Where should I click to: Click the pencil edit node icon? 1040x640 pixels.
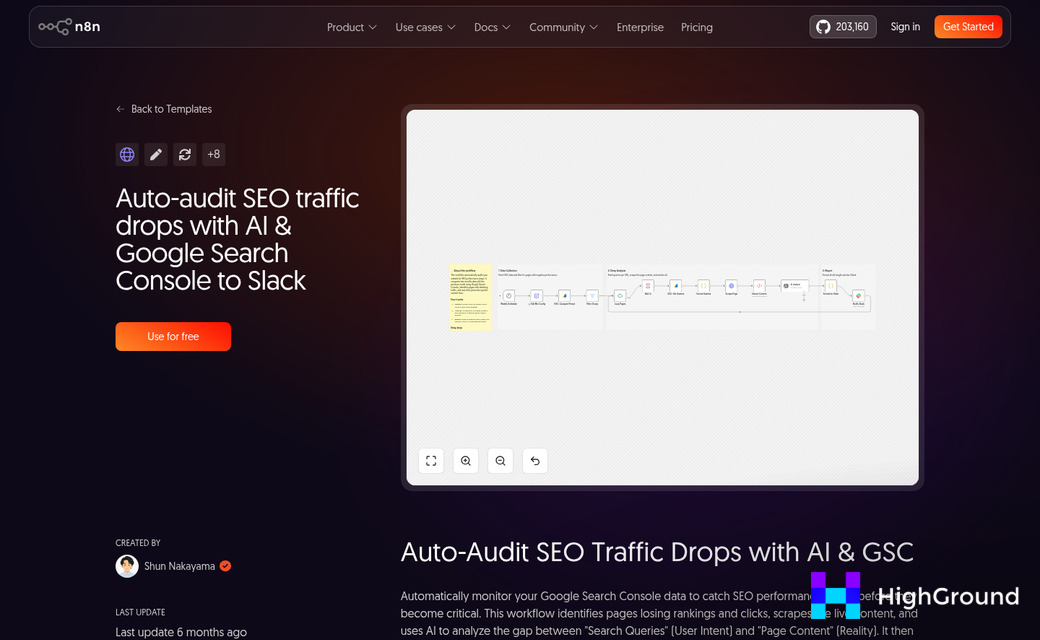click(156, 155)
